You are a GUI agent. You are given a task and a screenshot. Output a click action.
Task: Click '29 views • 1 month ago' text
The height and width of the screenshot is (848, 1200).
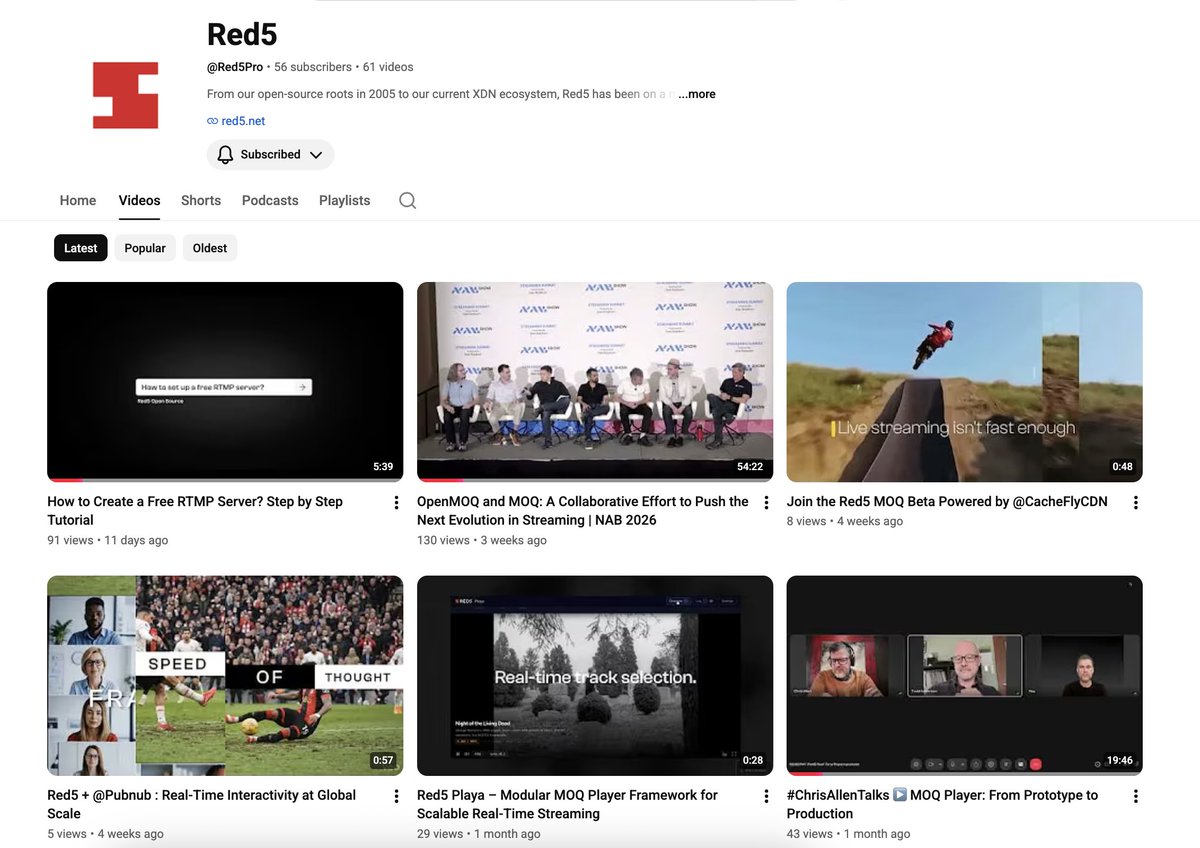(x=479, y=834)
